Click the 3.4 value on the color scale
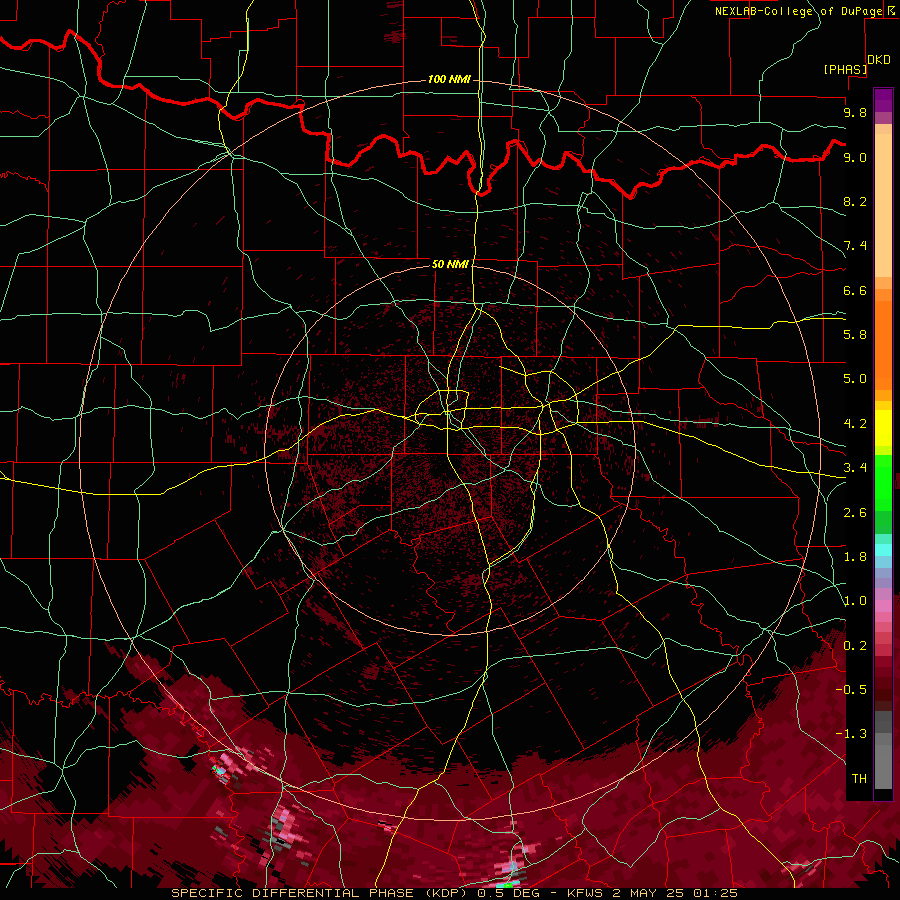Screen dimensions: 900x900 click(x=855, y=468)
